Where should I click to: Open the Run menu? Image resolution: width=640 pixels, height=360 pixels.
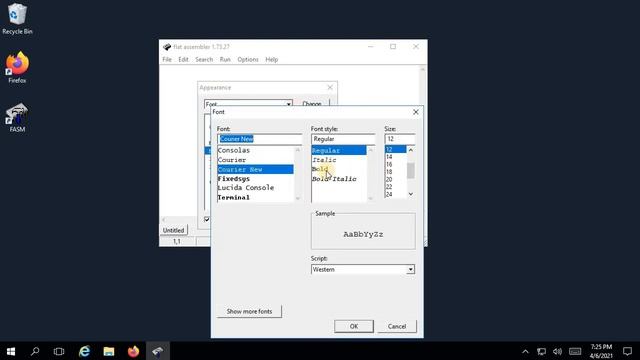pyautogui.click(x=225, y=60)
